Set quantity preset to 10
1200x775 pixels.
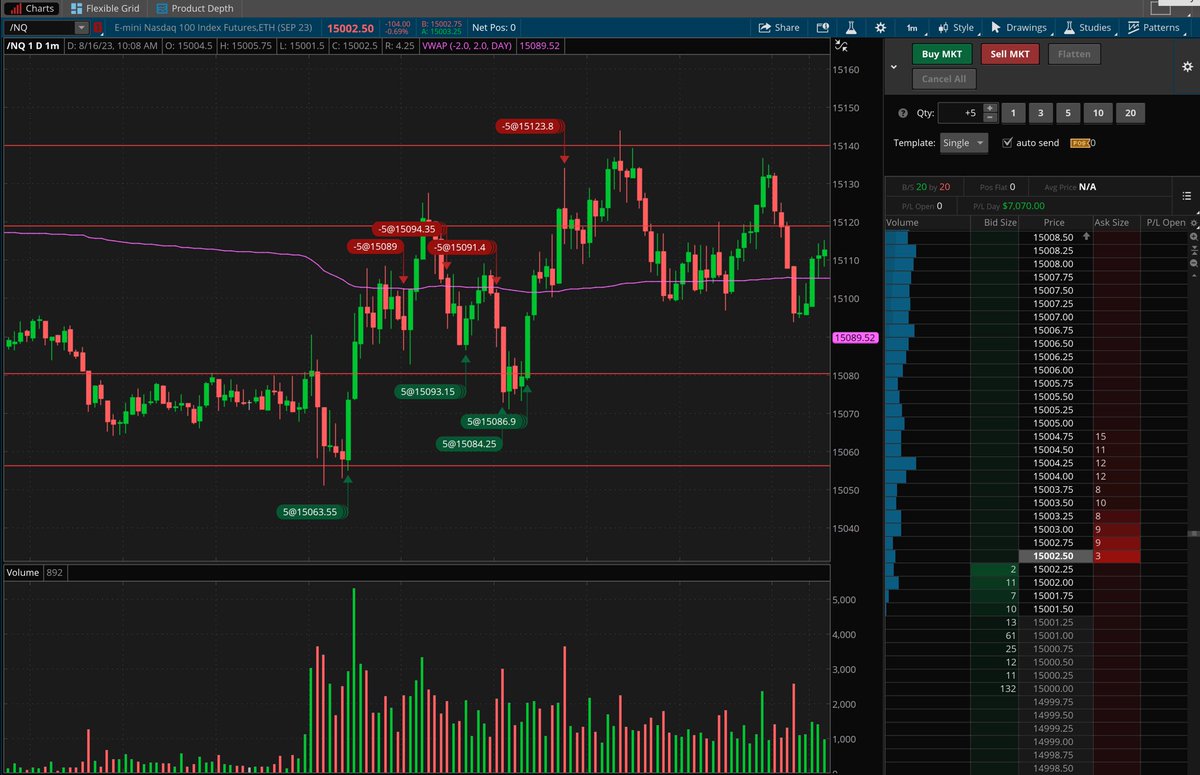click(x=1098, y=113)
